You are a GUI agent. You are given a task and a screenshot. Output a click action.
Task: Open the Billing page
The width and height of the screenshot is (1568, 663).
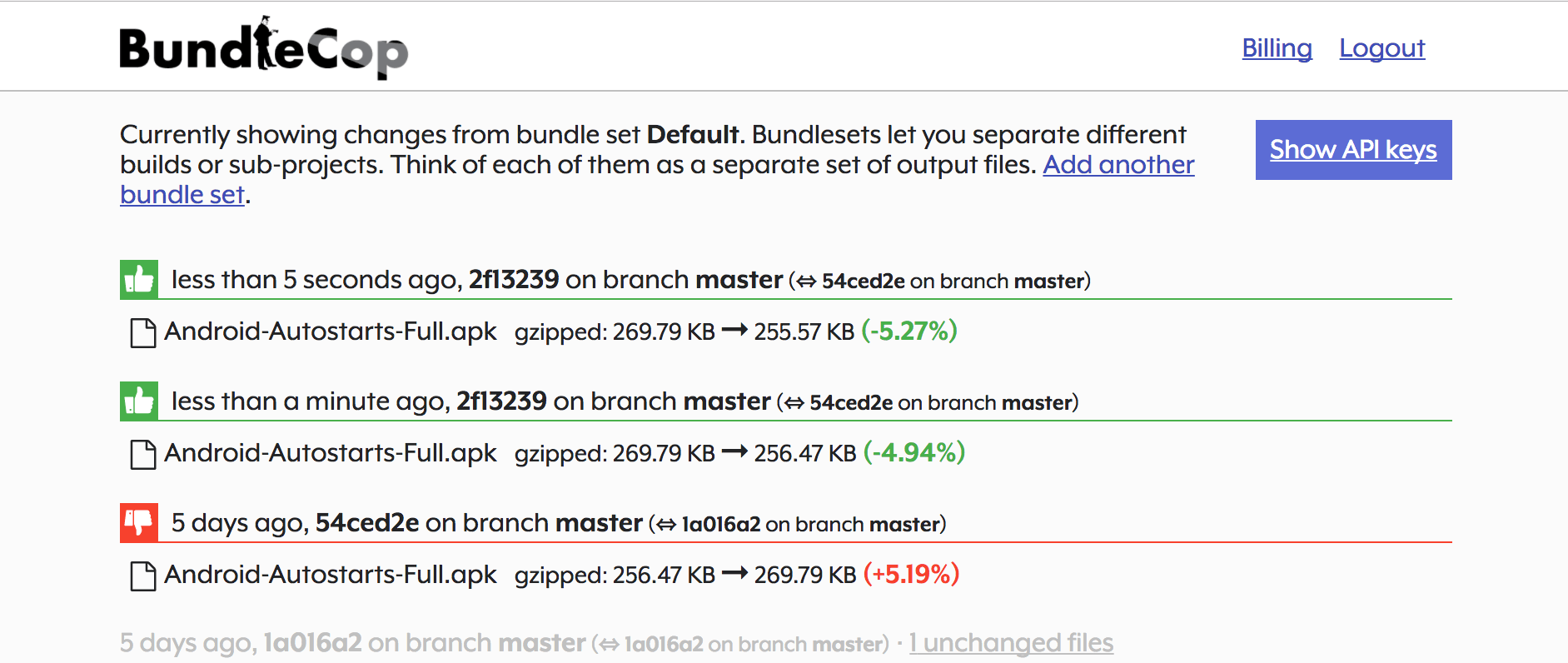[x=1277, y=48]
